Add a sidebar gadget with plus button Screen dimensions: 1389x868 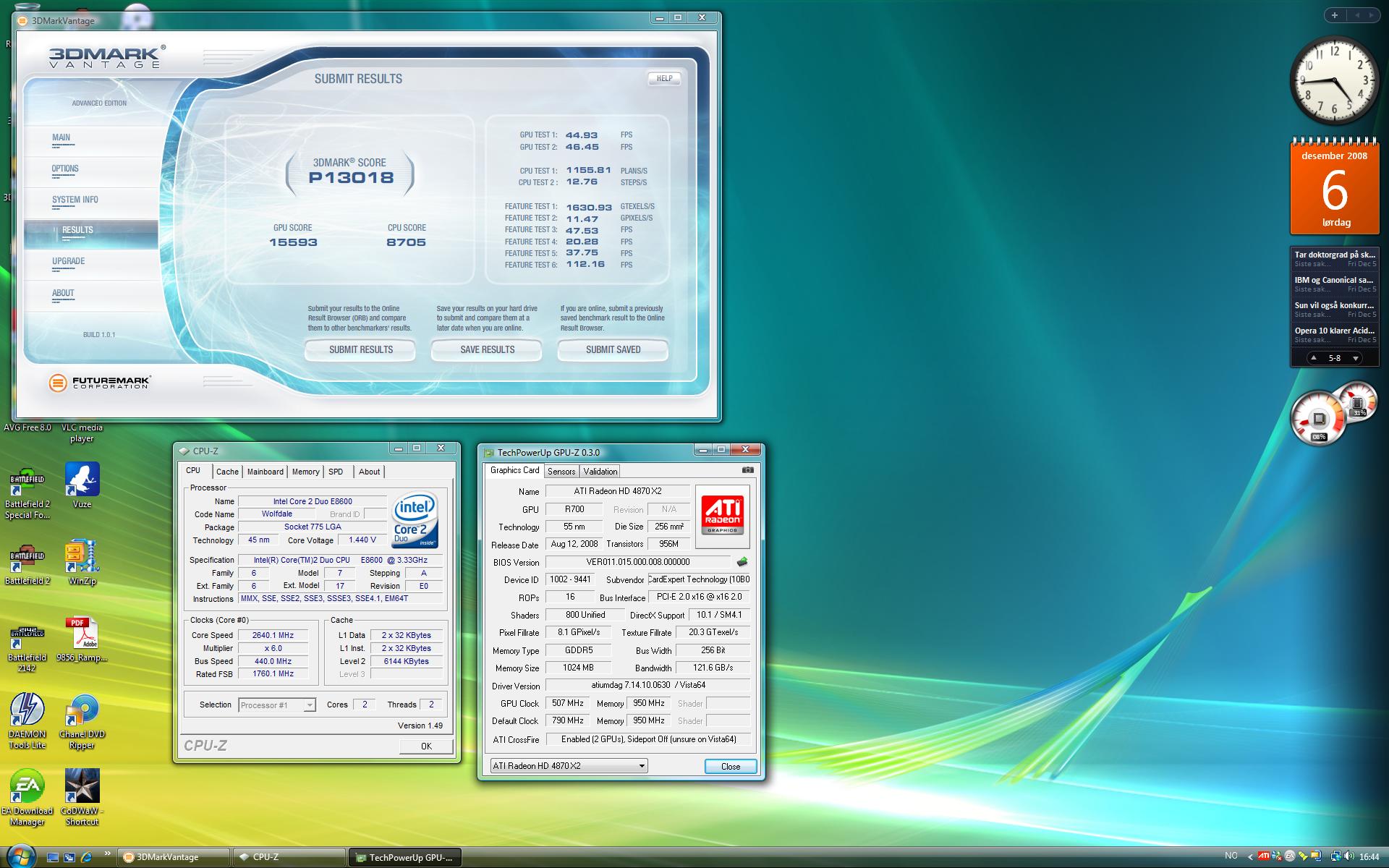[x=1334, y=15]
